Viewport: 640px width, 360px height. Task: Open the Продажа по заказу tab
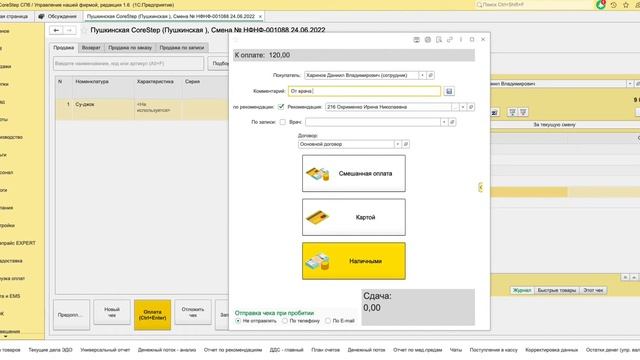pyautogui.click(x=130, y=48)
